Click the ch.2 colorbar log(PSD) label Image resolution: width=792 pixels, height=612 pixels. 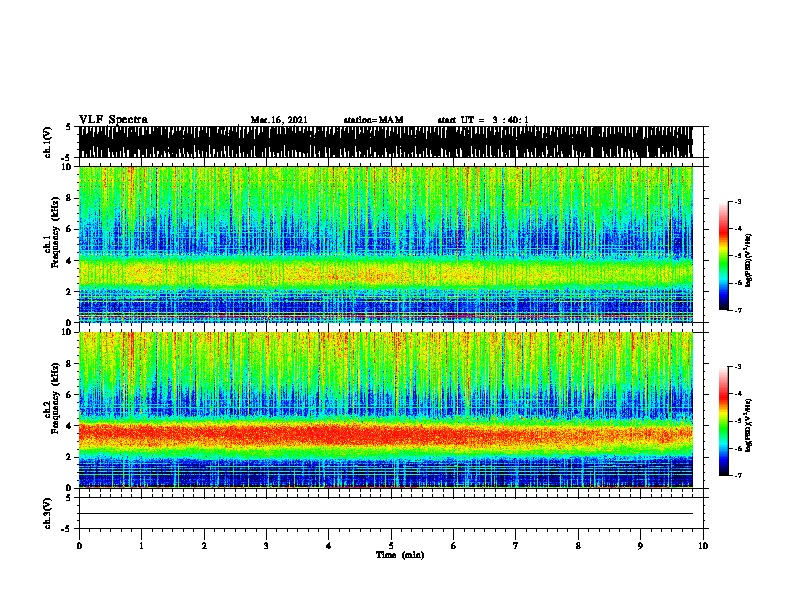click(749, 426)
